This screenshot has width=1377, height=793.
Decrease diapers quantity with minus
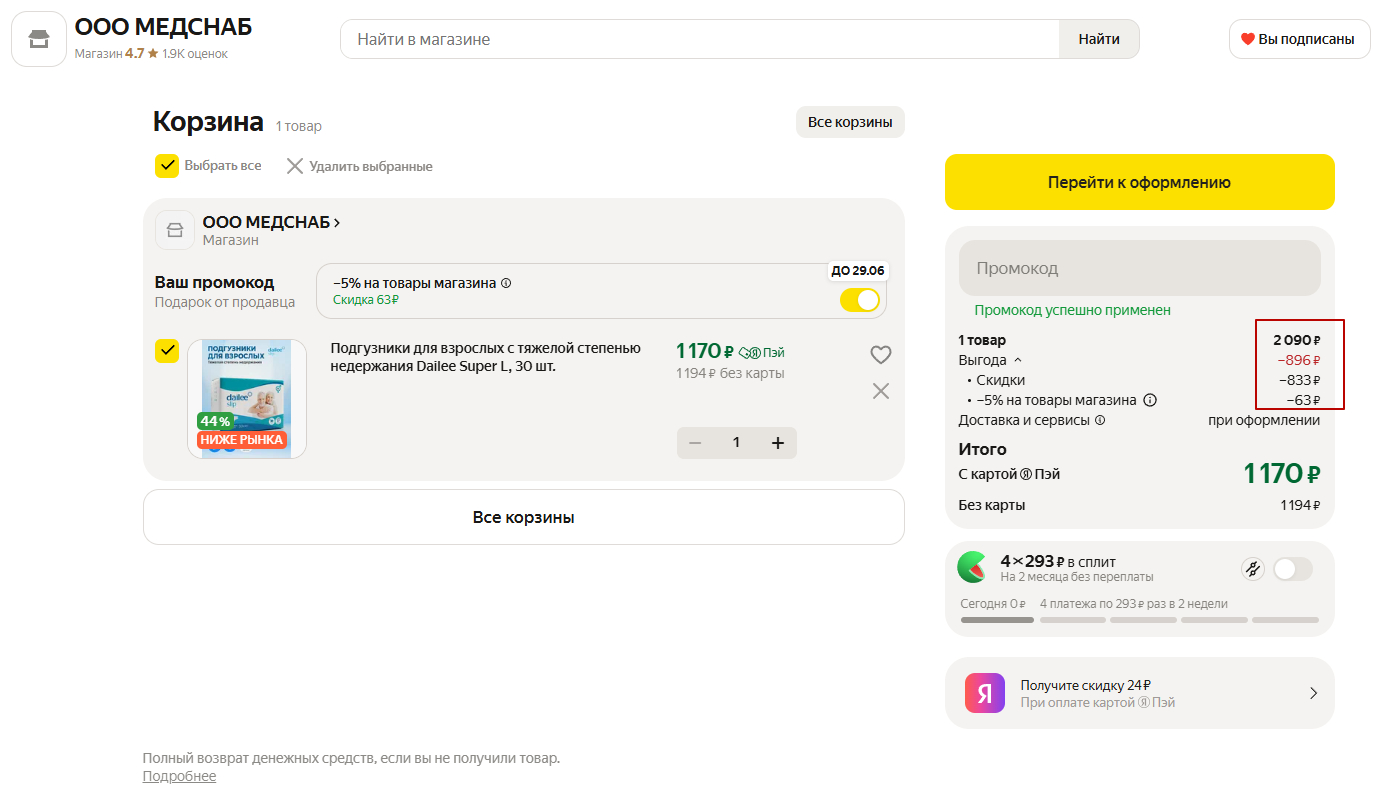[x=695, y=443]
